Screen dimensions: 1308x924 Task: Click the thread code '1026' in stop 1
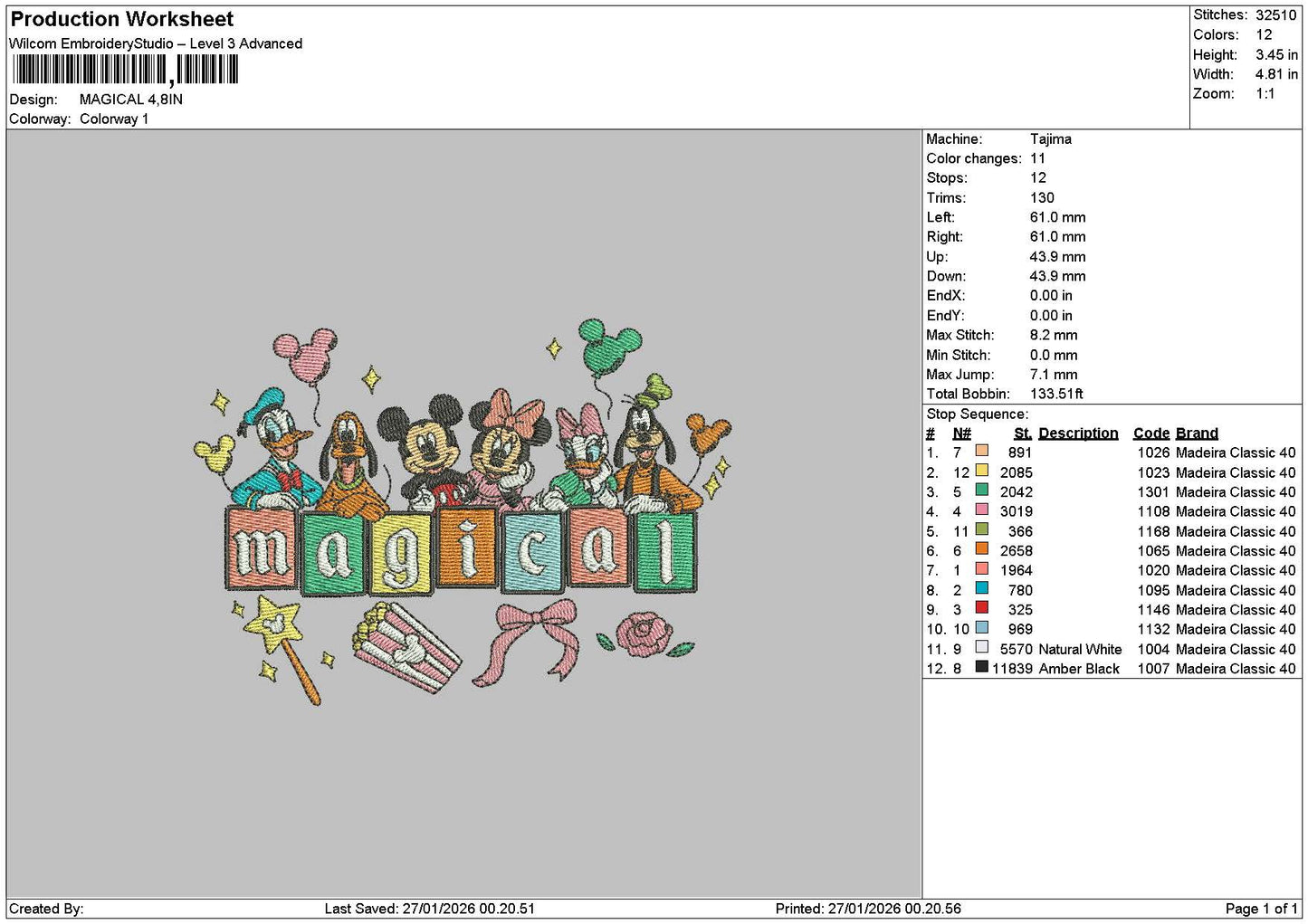1153,453
